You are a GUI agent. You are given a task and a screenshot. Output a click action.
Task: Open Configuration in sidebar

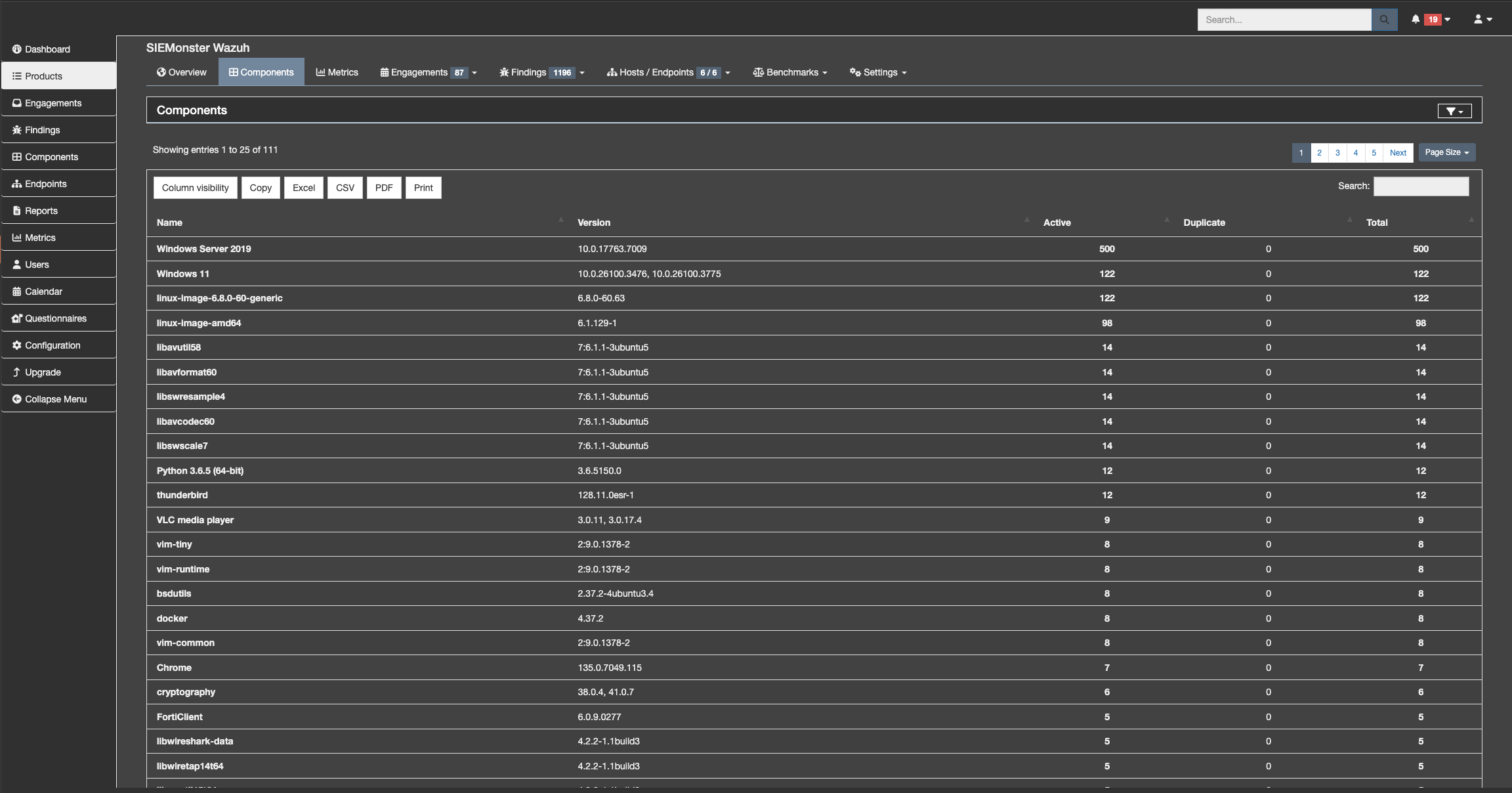[x=52, y=345]
